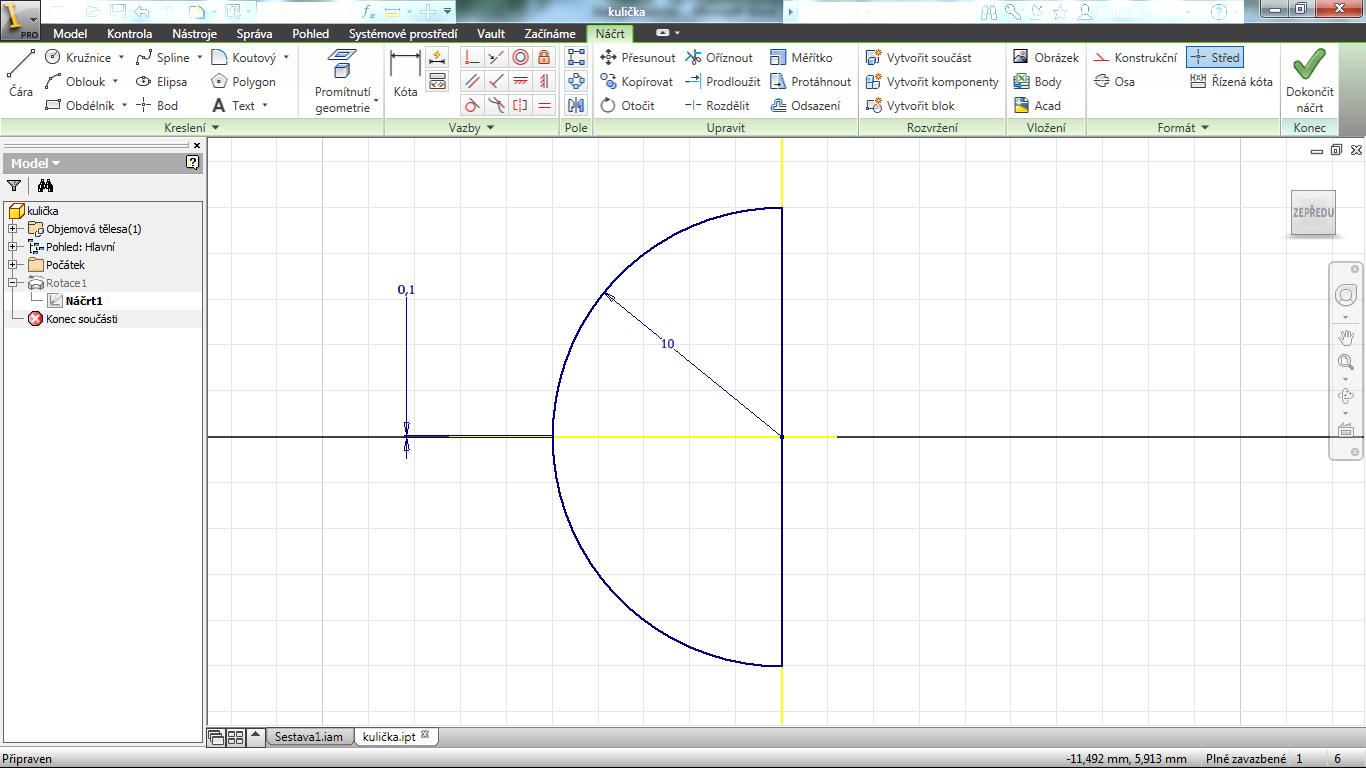1366x768 pixels.
Task: Open the Oblouk dropdown arrow
Action: [x=115, y=82]
